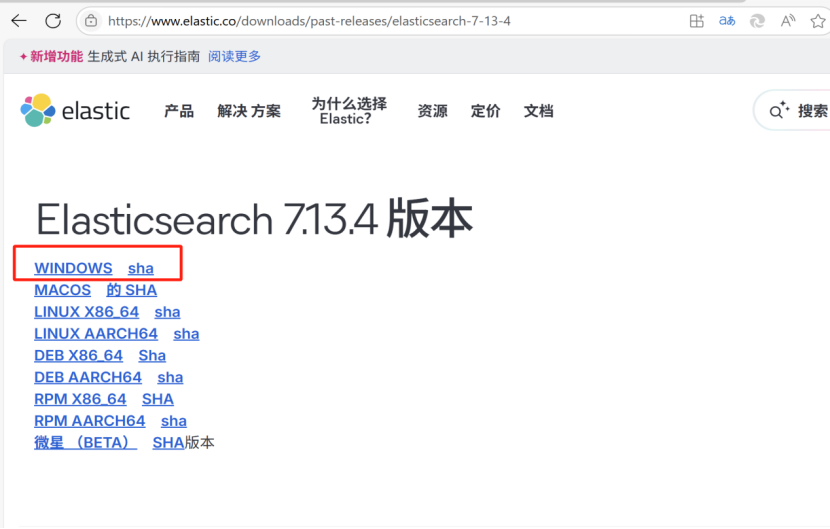
Task: Open the 资源 menu
Action: [x=432, y=111]
